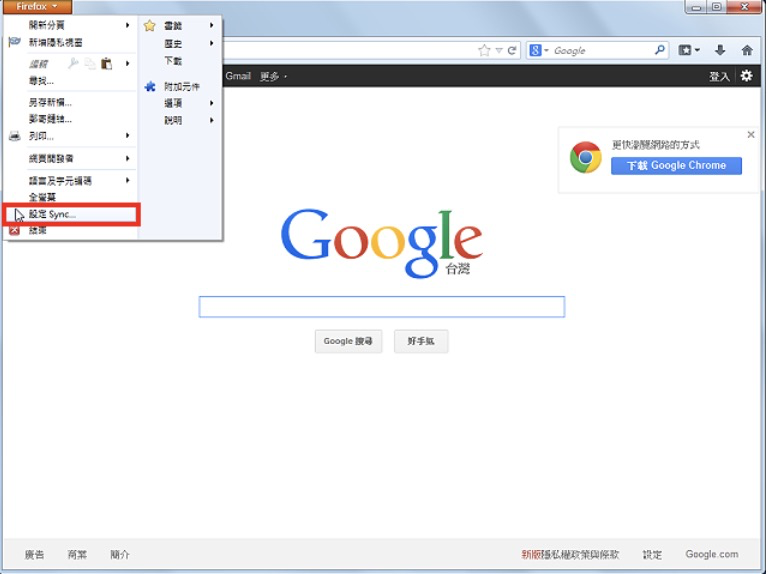Select 設定 Sync... menu entry

[x=72, y=214]
